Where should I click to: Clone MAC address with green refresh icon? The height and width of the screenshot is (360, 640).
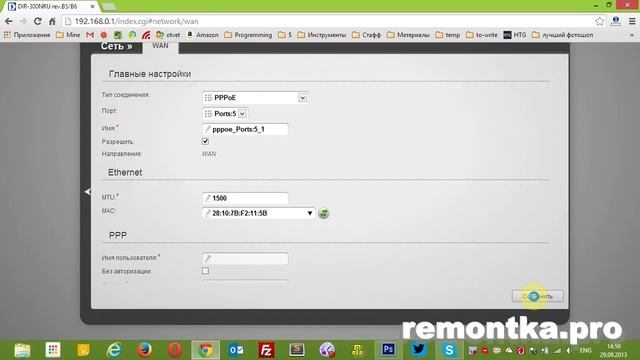pyautogui.click(x=324, y=213)
